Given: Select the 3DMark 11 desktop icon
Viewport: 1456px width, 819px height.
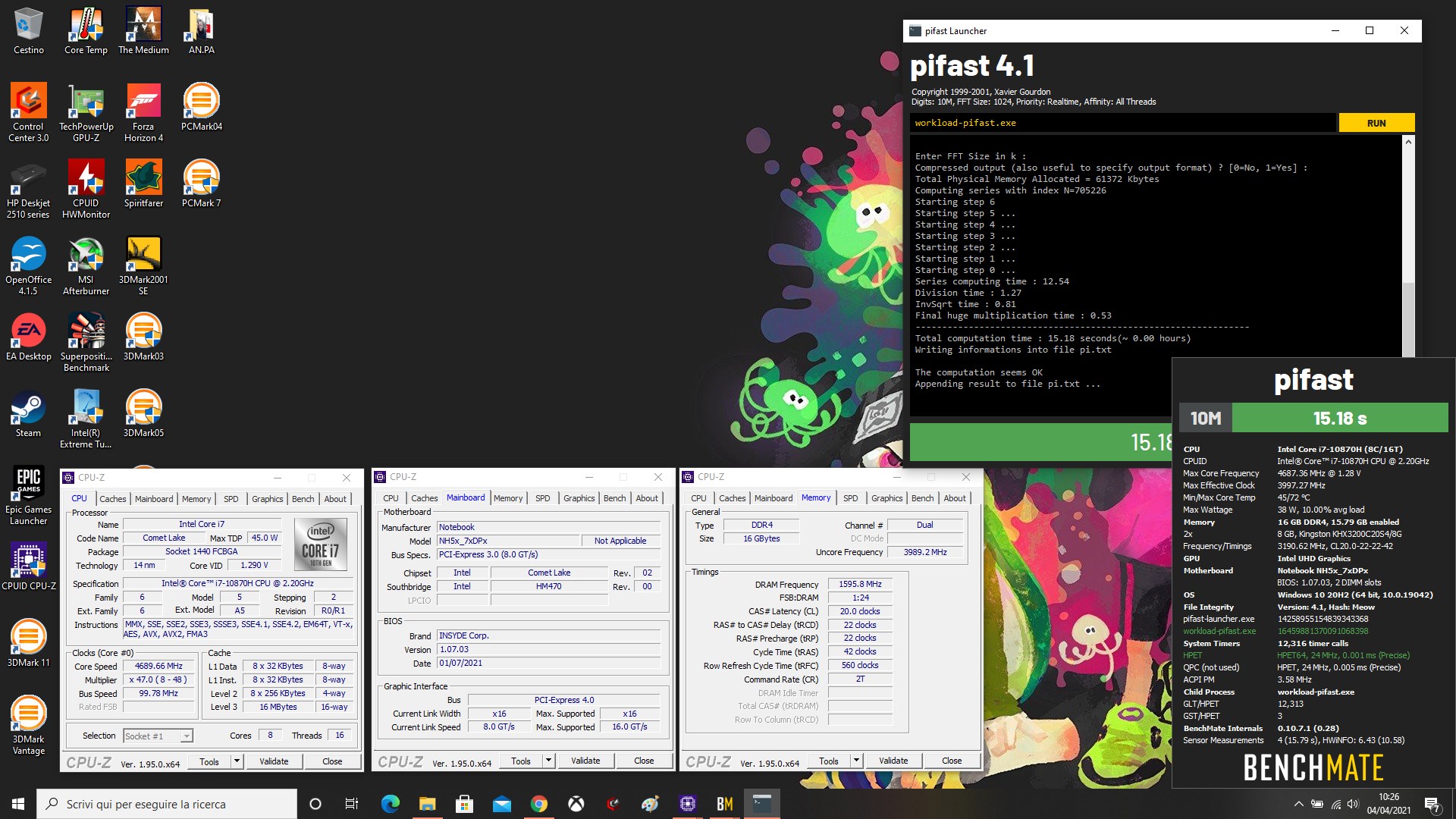Looking at the screenshot, I should tap(29, 643).
